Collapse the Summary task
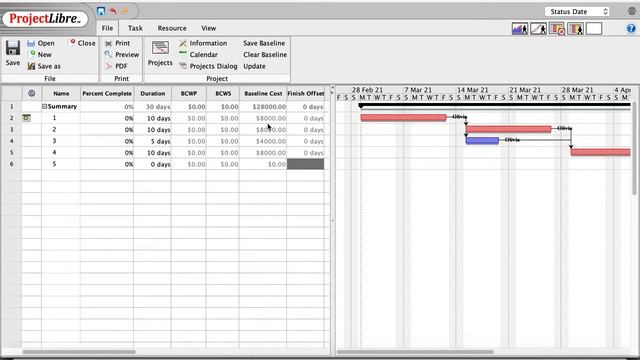Image resolution: width=640 pixels, height=360 pixels. [44, 106]
